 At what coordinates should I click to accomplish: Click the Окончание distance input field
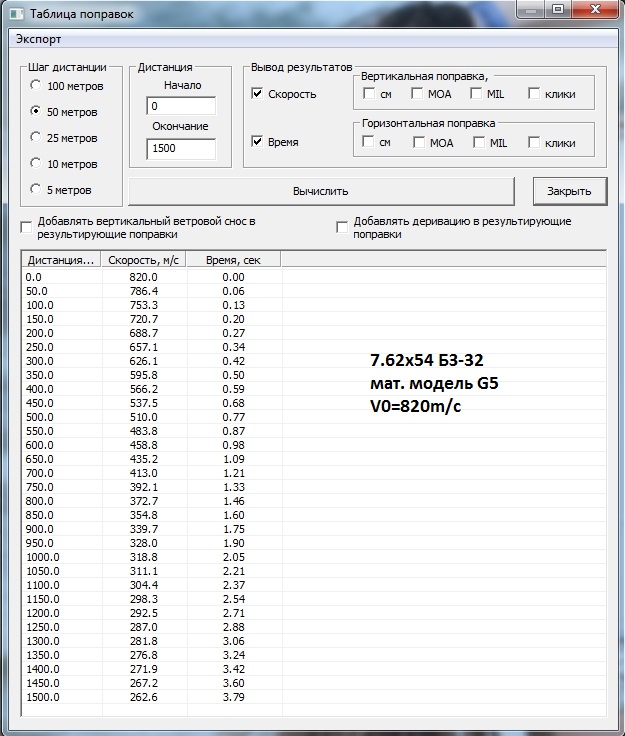(x=181, y=148)
